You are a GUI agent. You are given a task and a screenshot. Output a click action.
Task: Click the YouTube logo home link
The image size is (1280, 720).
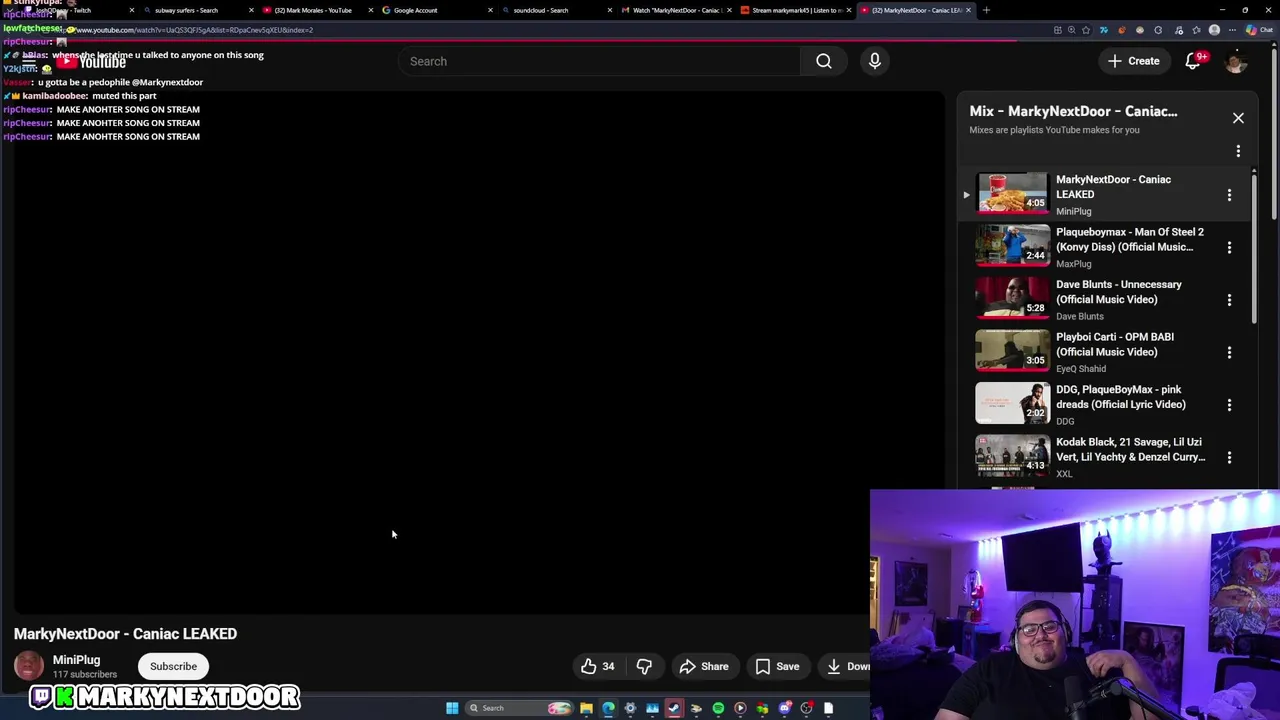90,62
